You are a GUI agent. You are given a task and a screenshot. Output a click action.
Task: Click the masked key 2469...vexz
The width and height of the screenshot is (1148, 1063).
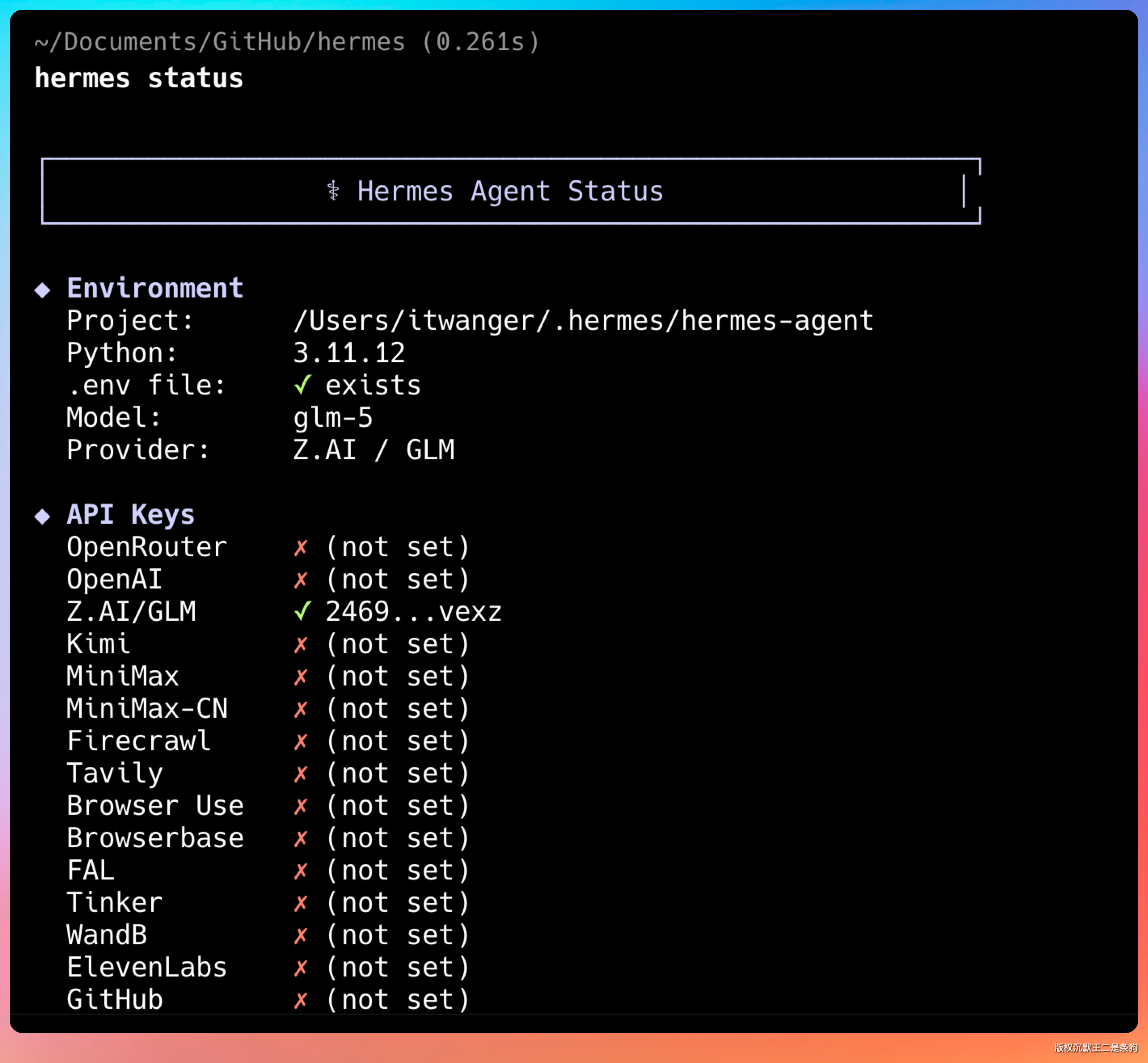click(x=413, y=612)
